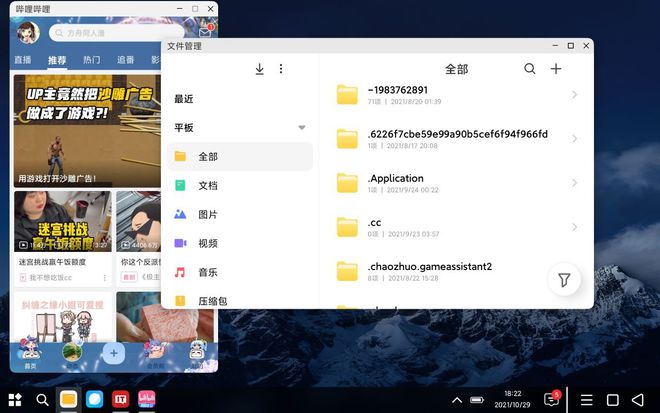Screen dimensions: 660x413
Task: Open the .chaozhuo.gameassistant2 folder
Action: click(x=457, y=272)
